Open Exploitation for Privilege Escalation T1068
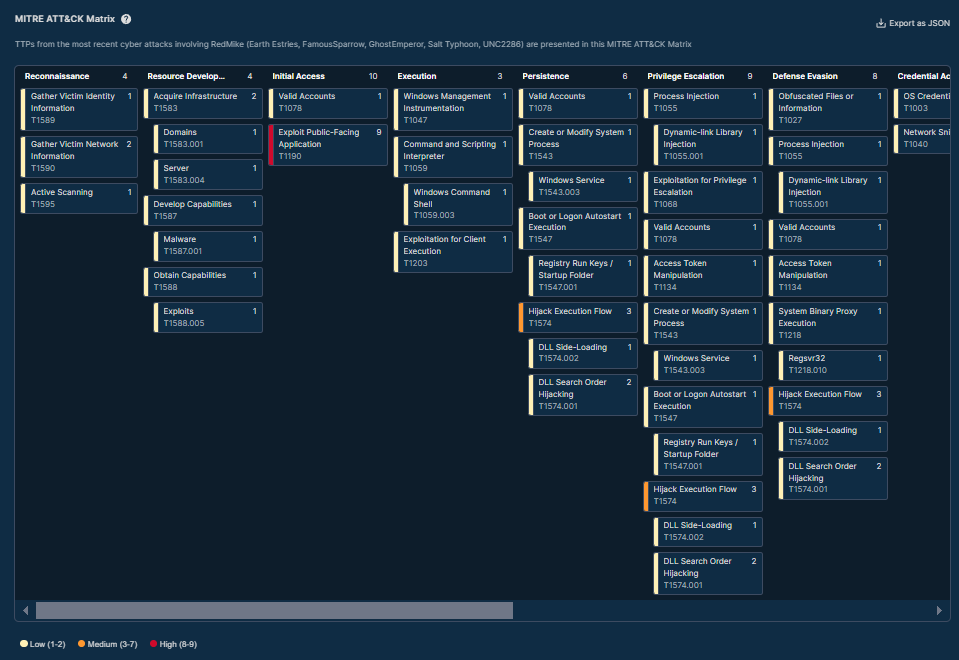959x660 pixels. [x=702, y=192]
